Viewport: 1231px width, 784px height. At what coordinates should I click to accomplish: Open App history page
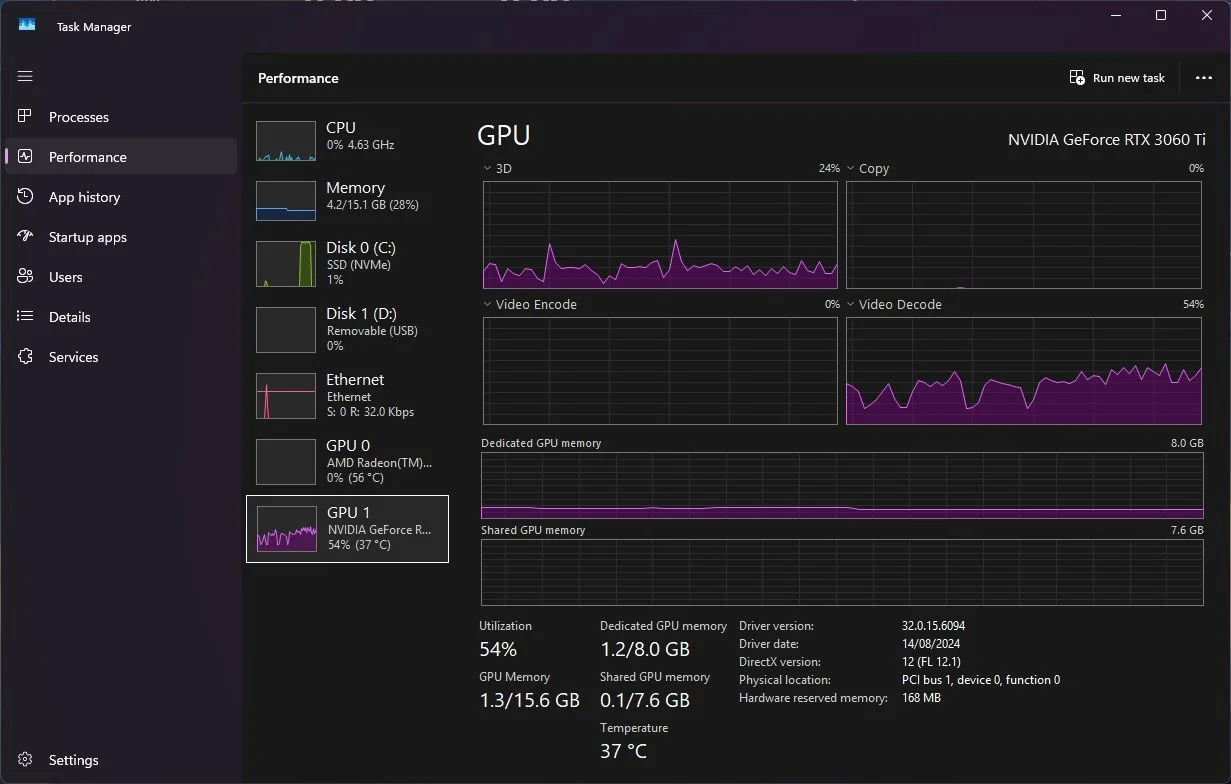pos(25,197)
